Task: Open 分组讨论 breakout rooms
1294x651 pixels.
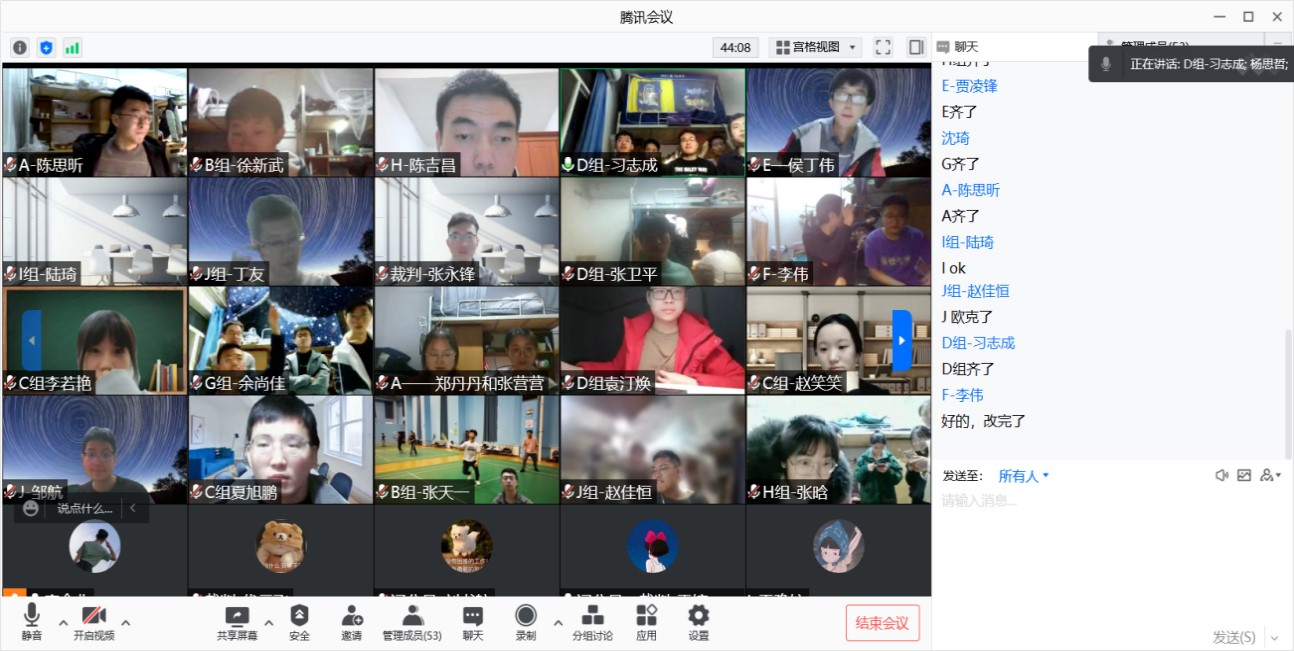Action: [592, 622]
